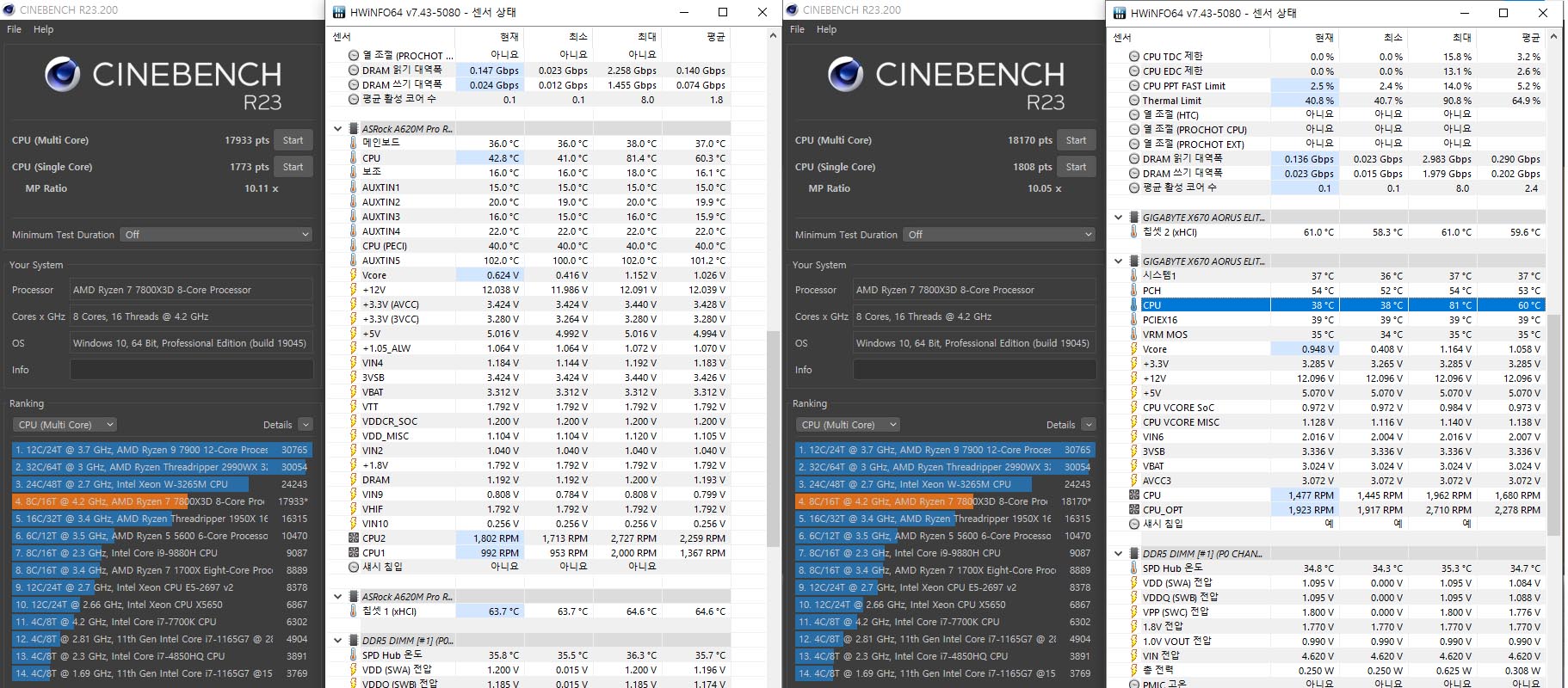This screenshot has height=688, width=1568.
Task: Click thermometer icon of CPU (PECI) row
Action: click(354, 245)
